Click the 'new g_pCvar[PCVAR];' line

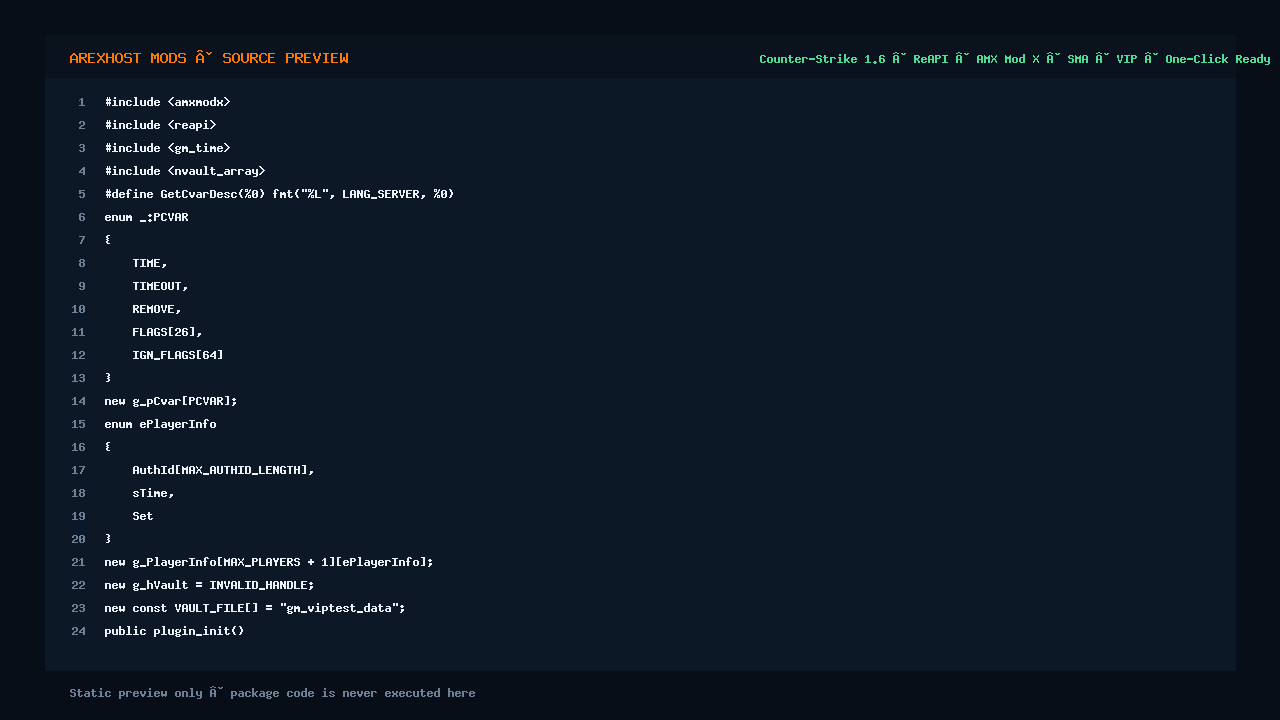pyautogui.click(x=171, y=401)
